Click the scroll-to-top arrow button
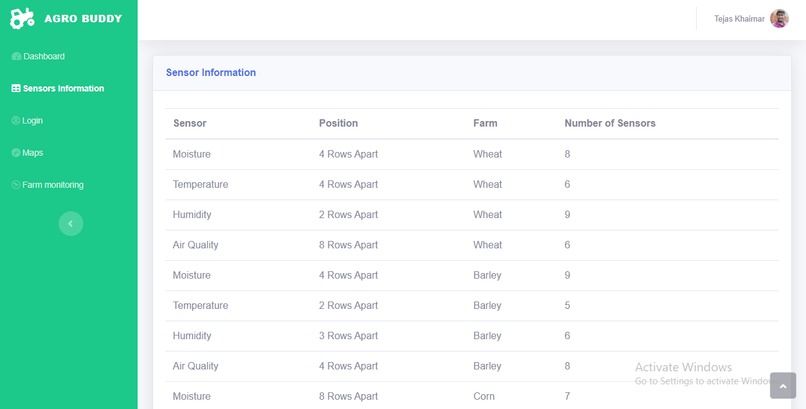806x409 pixels. 783,386
